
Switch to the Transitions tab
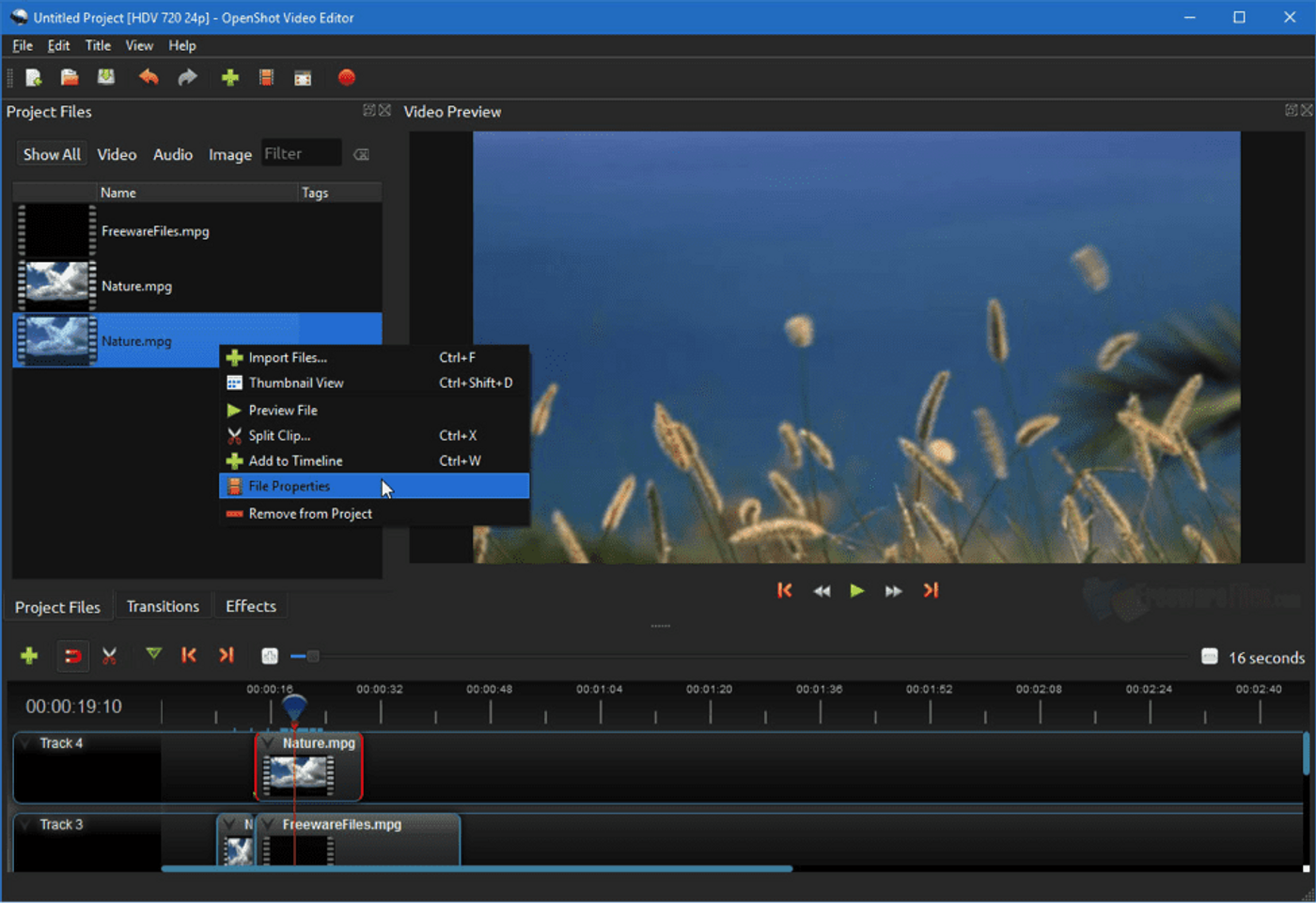164,606
